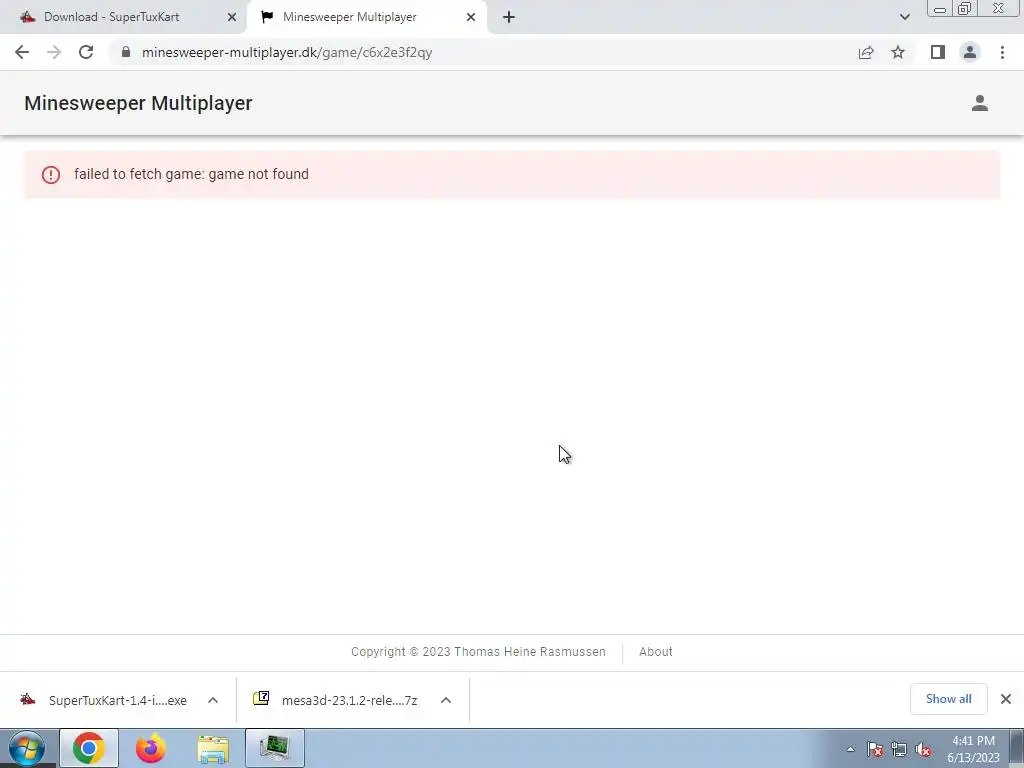Click the lock icon beside the URL
The width and height of the screenshot is (1024, 768).
point(126,52)
